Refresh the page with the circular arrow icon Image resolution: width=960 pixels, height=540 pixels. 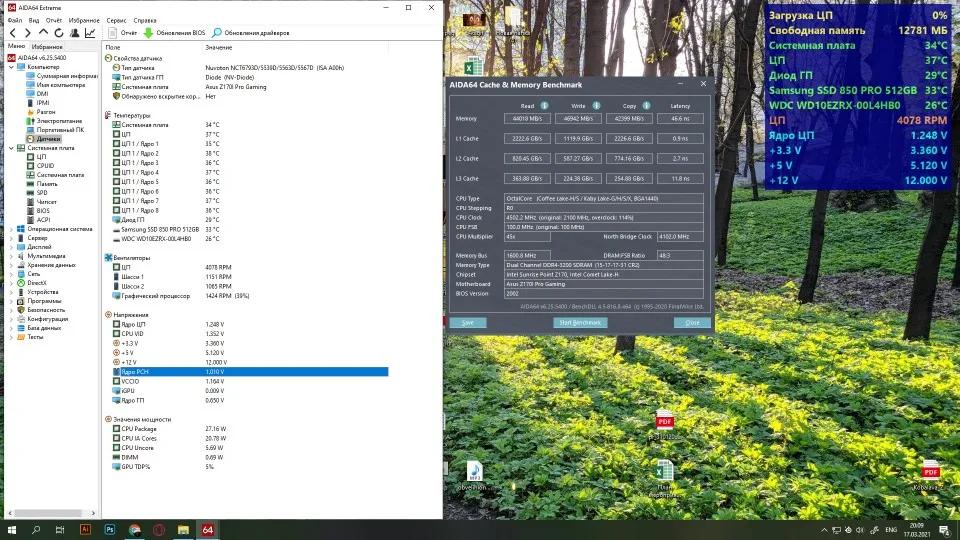(59, 33)
